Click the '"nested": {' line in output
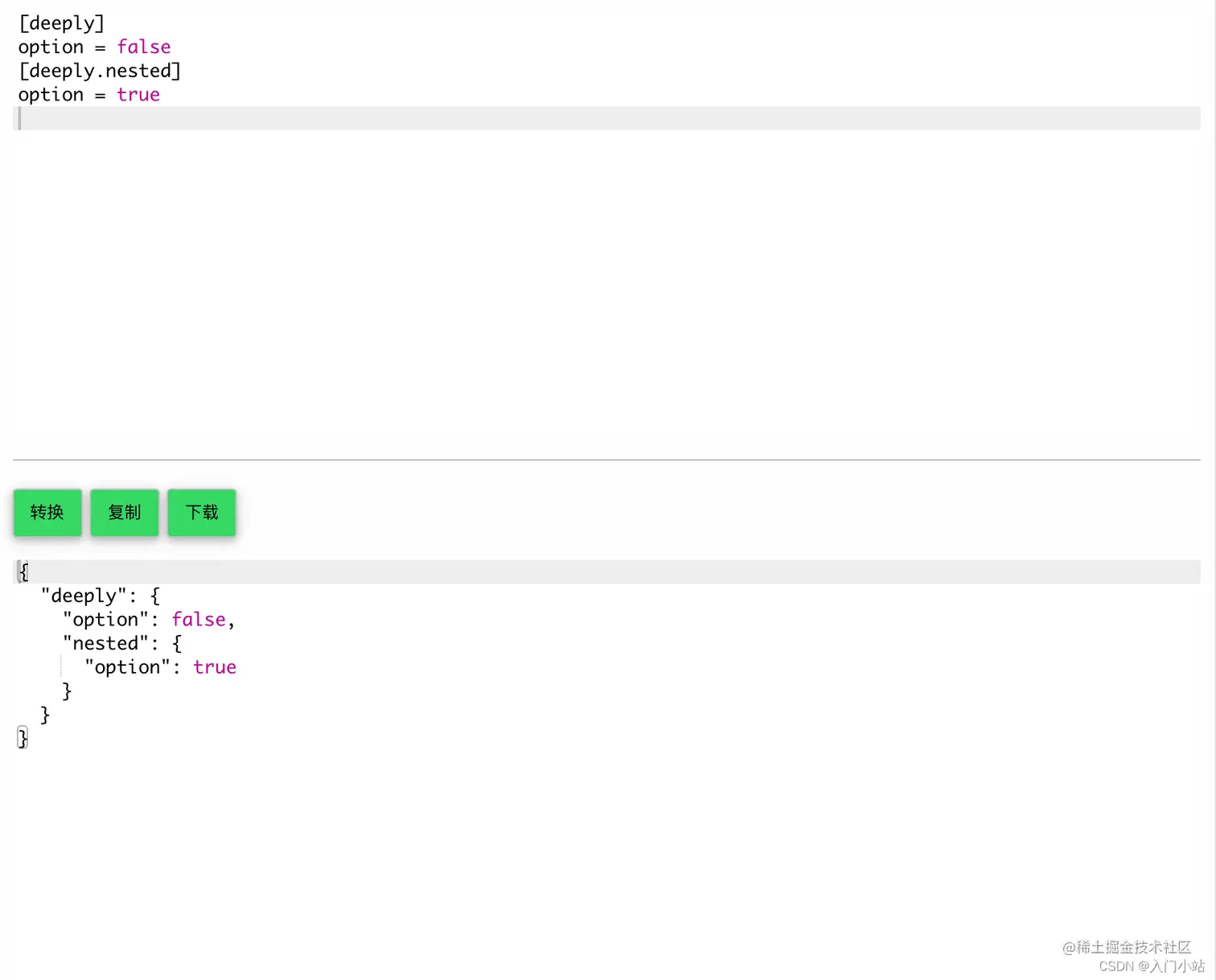Screen dimensions: 1216x980 (122, 643)
